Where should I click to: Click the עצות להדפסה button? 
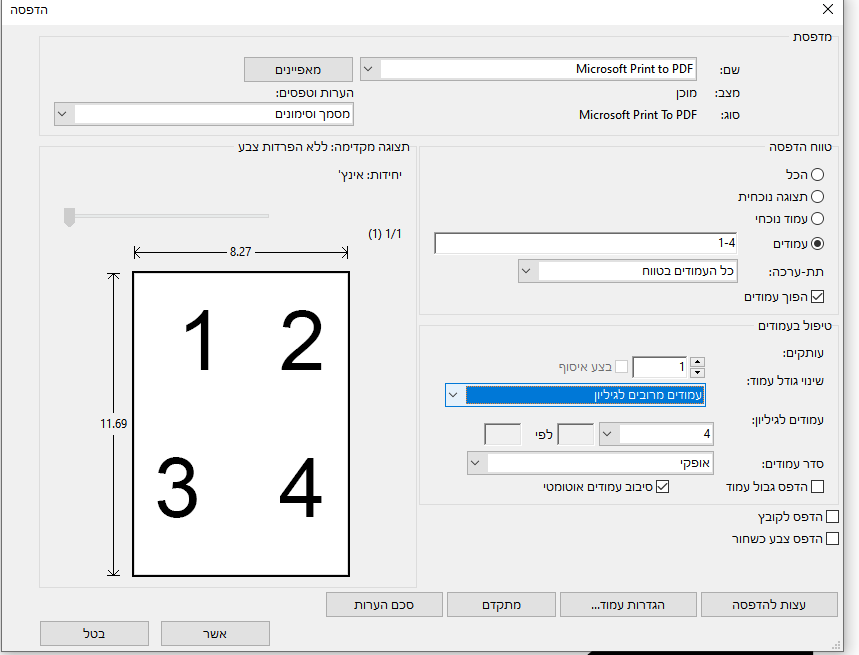coord(769,605)
